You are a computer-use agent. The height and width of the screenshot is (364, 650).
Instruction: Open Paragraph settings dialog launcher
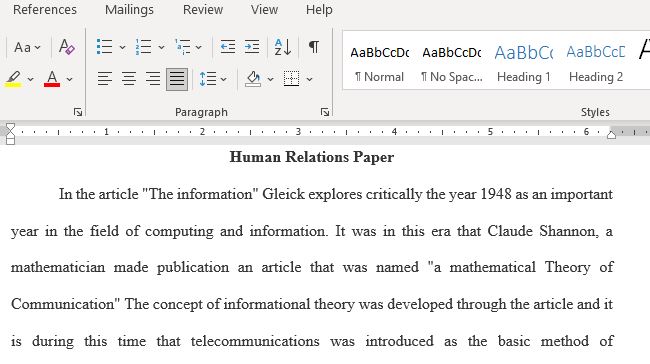click(x=325, y=112)
